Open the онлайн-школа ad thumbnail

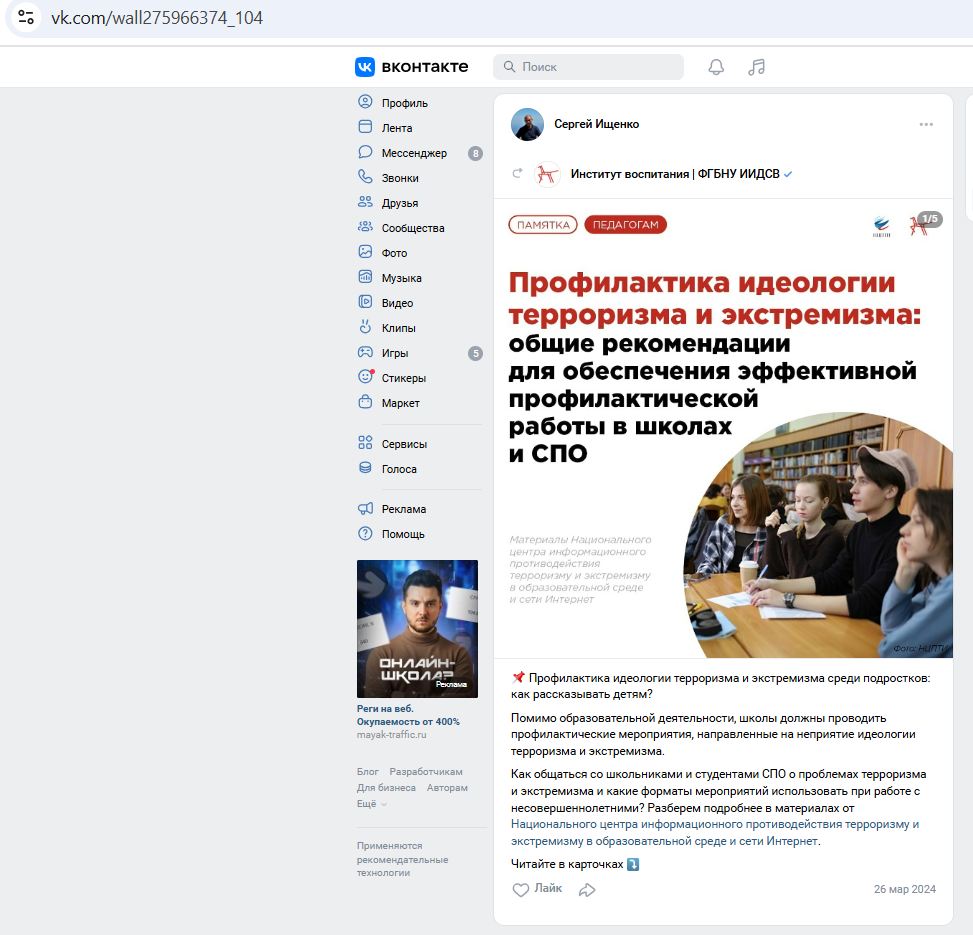click(417, 629)
